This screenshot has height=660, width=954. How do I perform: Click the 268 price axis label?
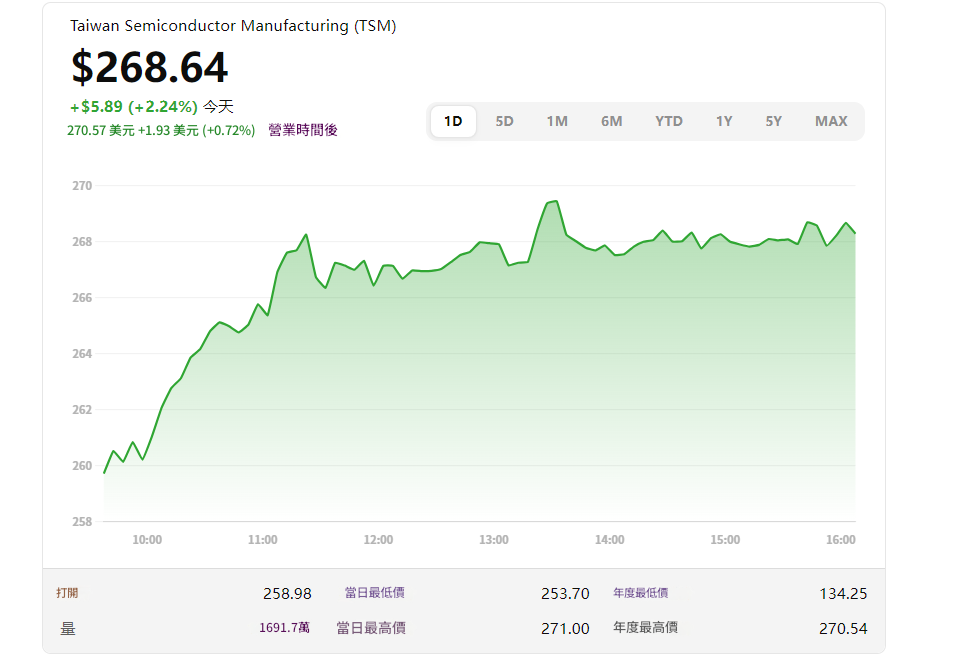tap(82, 241)
